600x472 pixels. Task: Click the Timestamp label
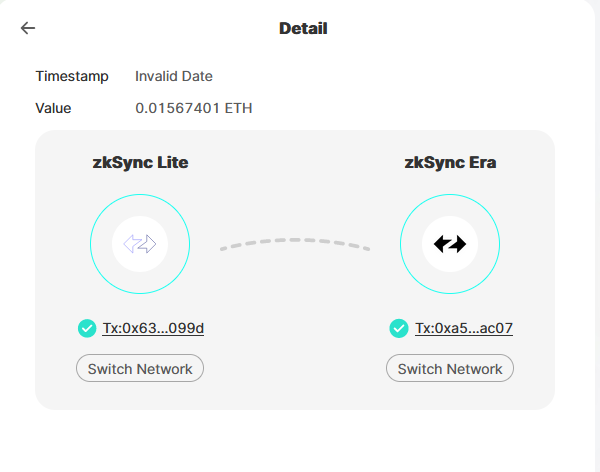coord(72,76)
